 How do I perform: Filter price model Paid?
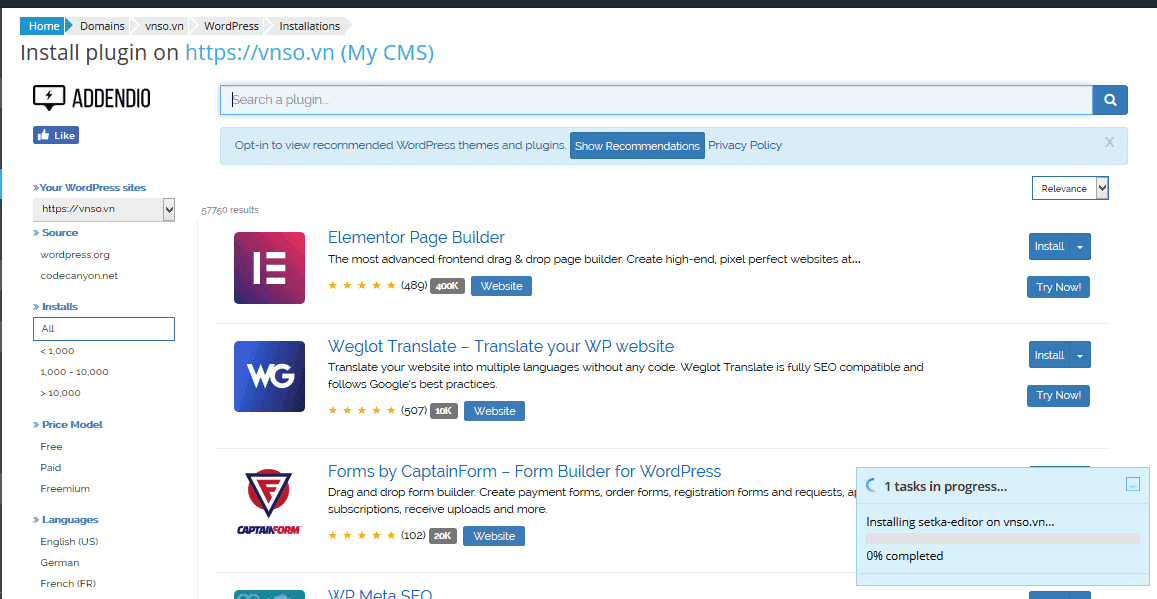coord(51,468)
